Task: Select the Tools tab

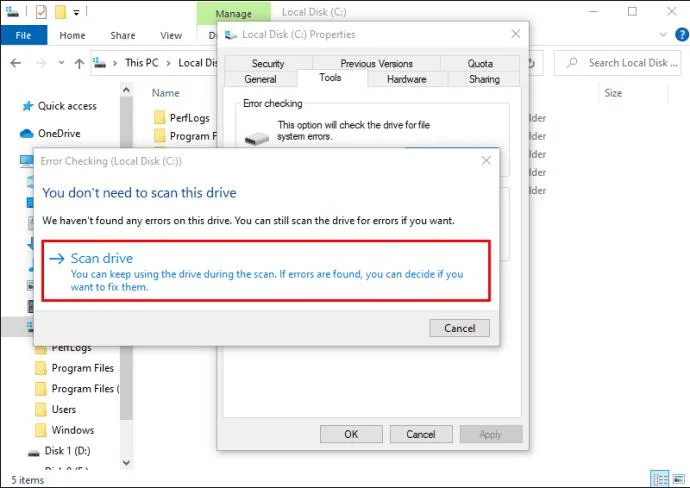Action: tap(330, 77)
